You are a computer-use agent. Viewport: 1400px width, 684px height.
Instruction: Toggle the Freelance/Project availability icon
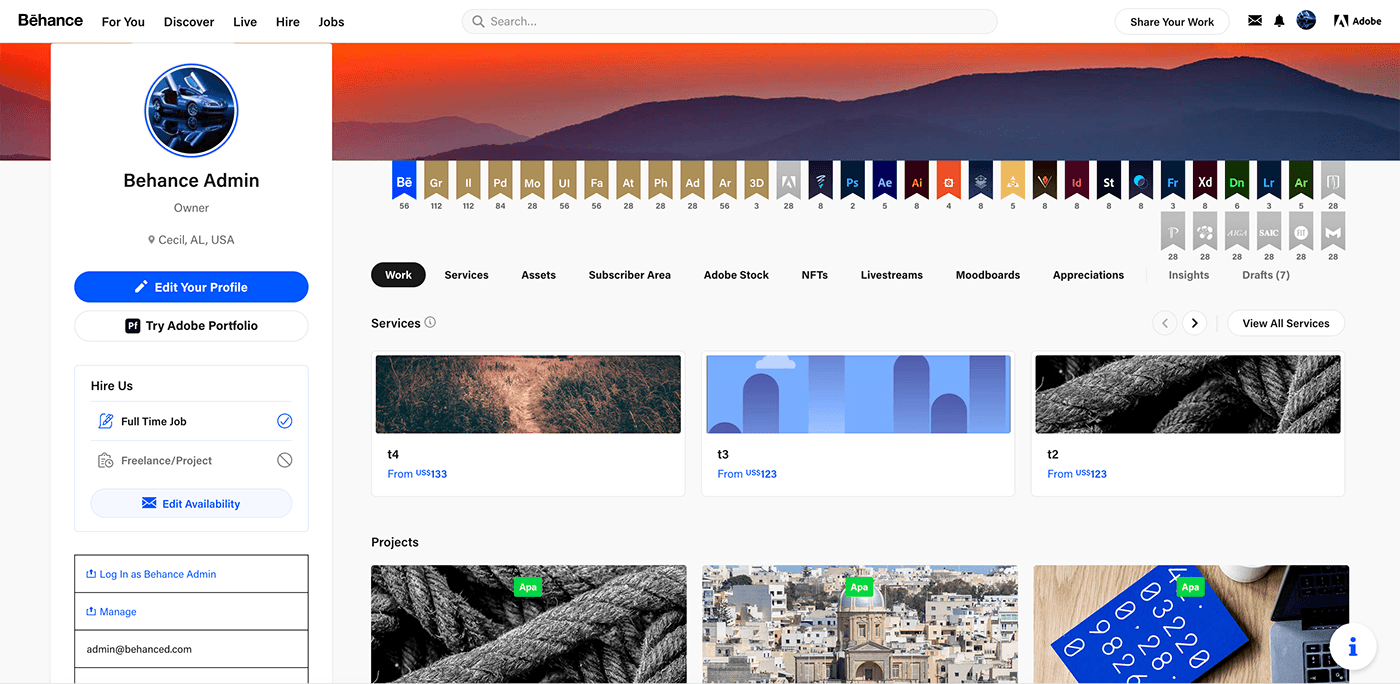click(x=284, y=461)
